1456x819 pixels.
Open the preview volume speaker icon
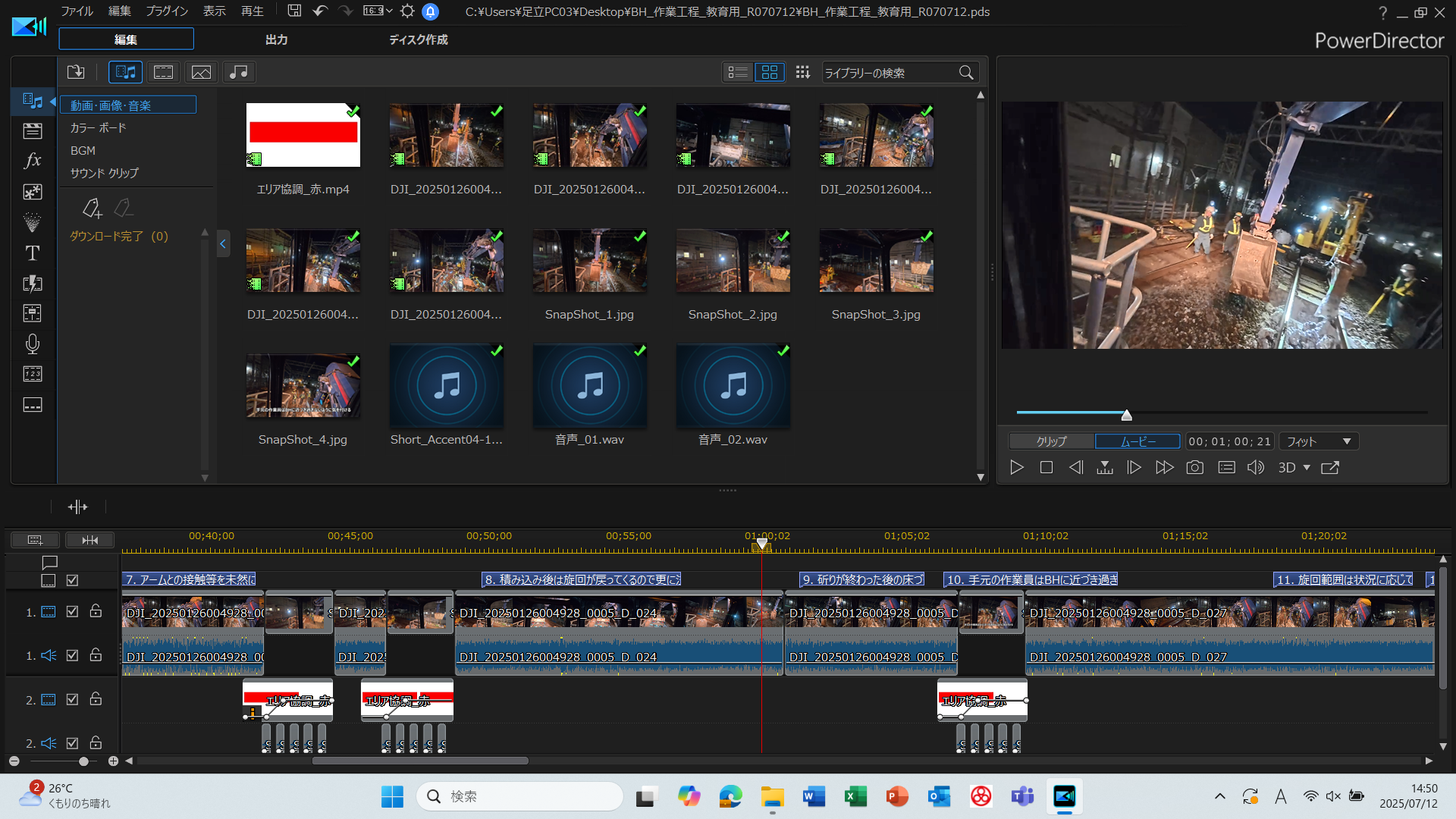click(1255, 468)
